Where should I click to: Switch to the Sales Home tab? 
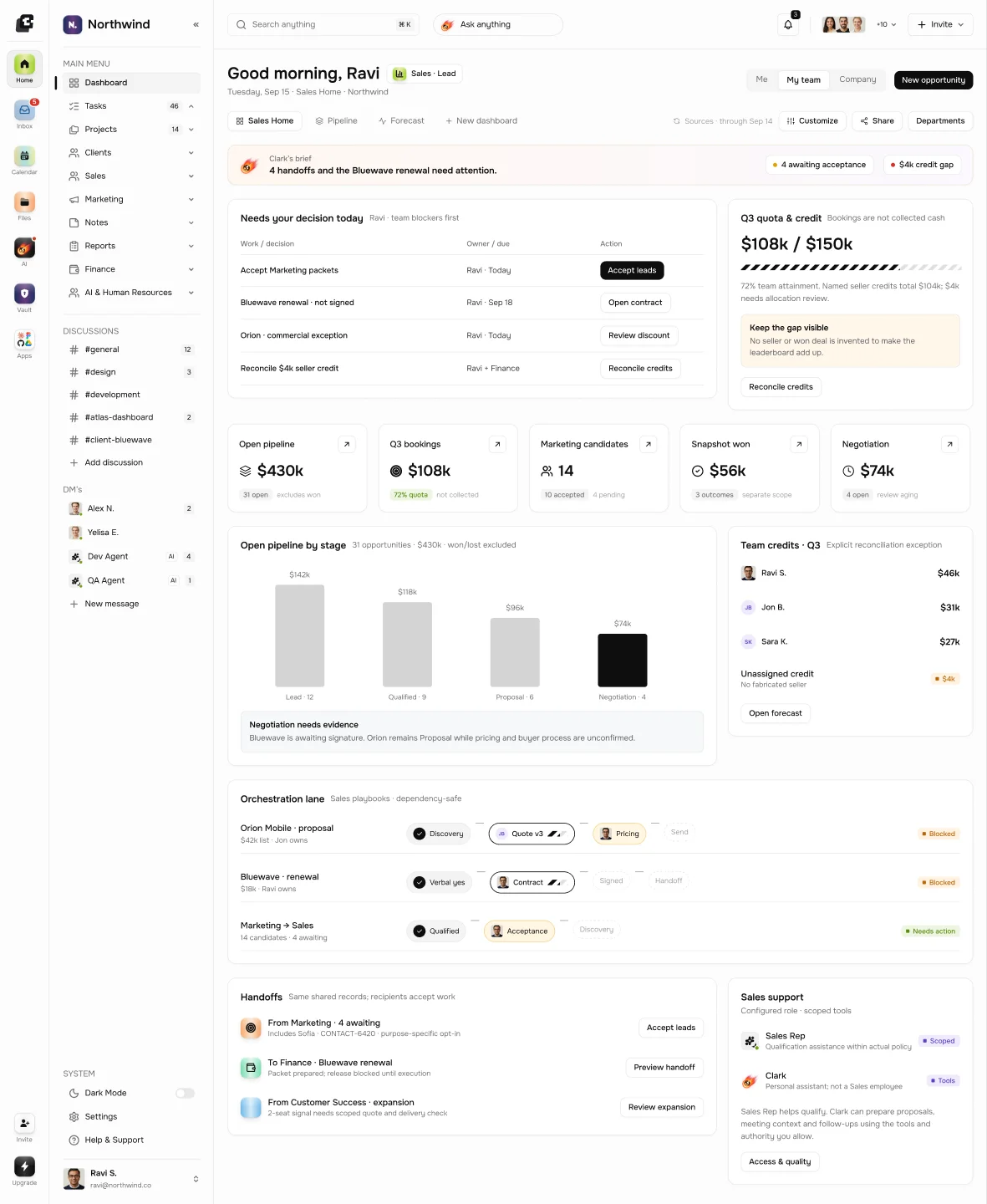264,121
